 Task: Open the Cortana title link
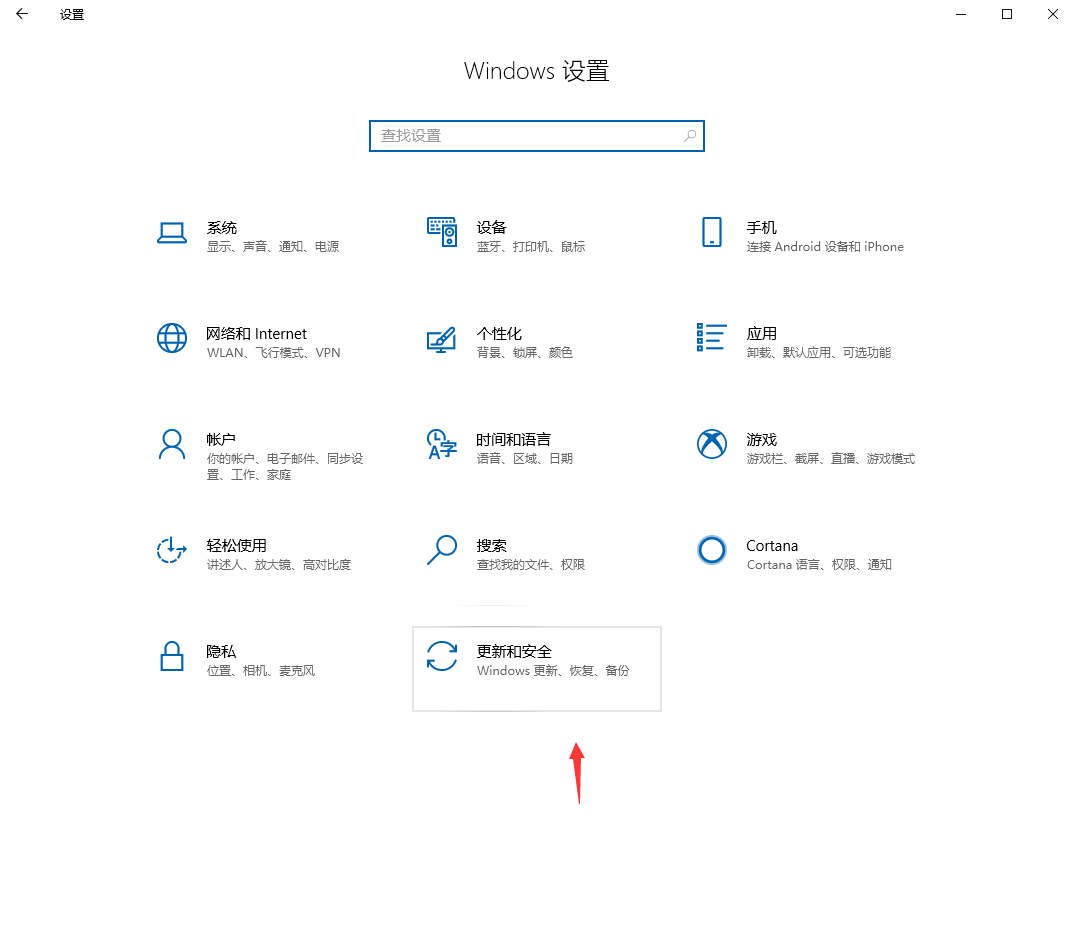click(x=772, y=546)
